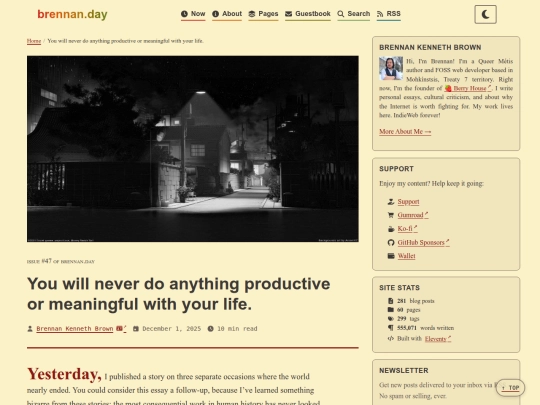The height and width of the screenshot is (405, 540).
Task: Click the cart icon beside Gumroad
Action: (x=391, y=215)
